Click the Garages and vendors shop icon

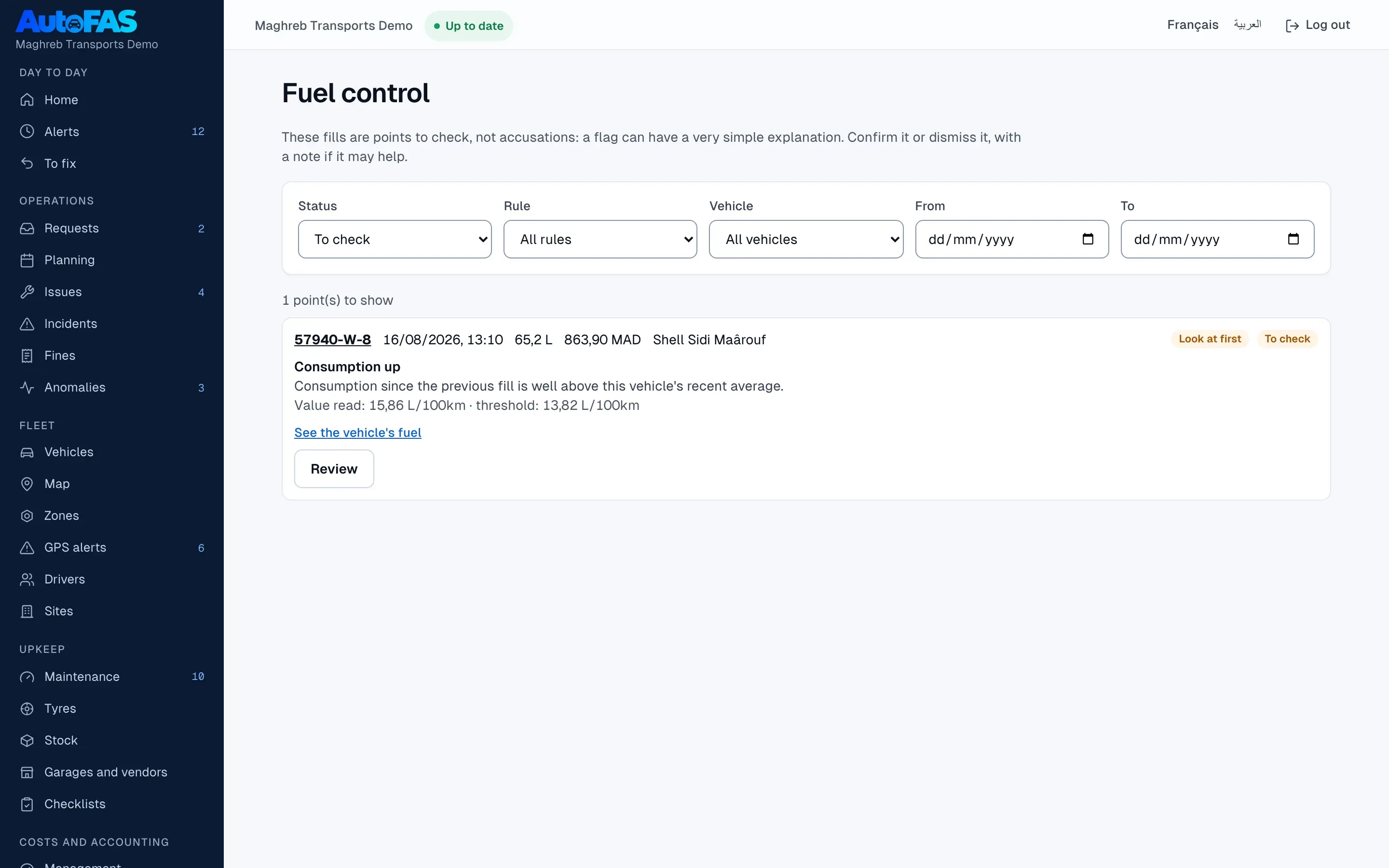tap(27, 773)
